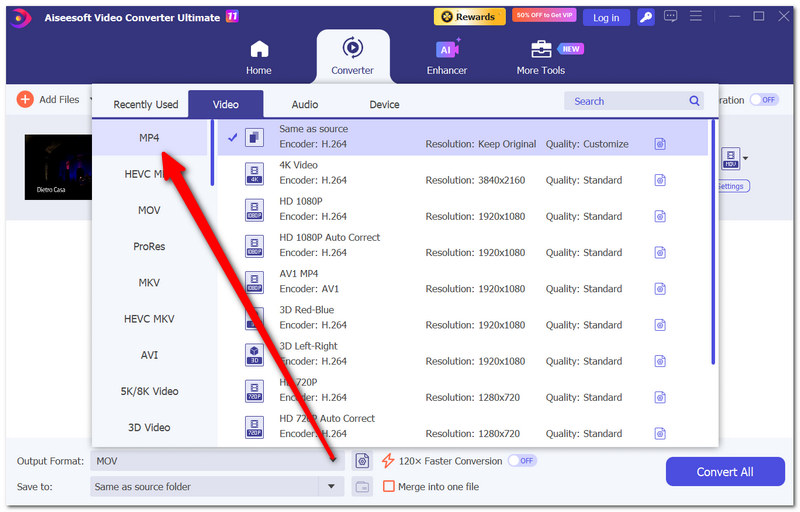The height and width of the screenshot is (512, 800).
Task: Open More Tools toolbox icon
Action: [x=541, y=49]
